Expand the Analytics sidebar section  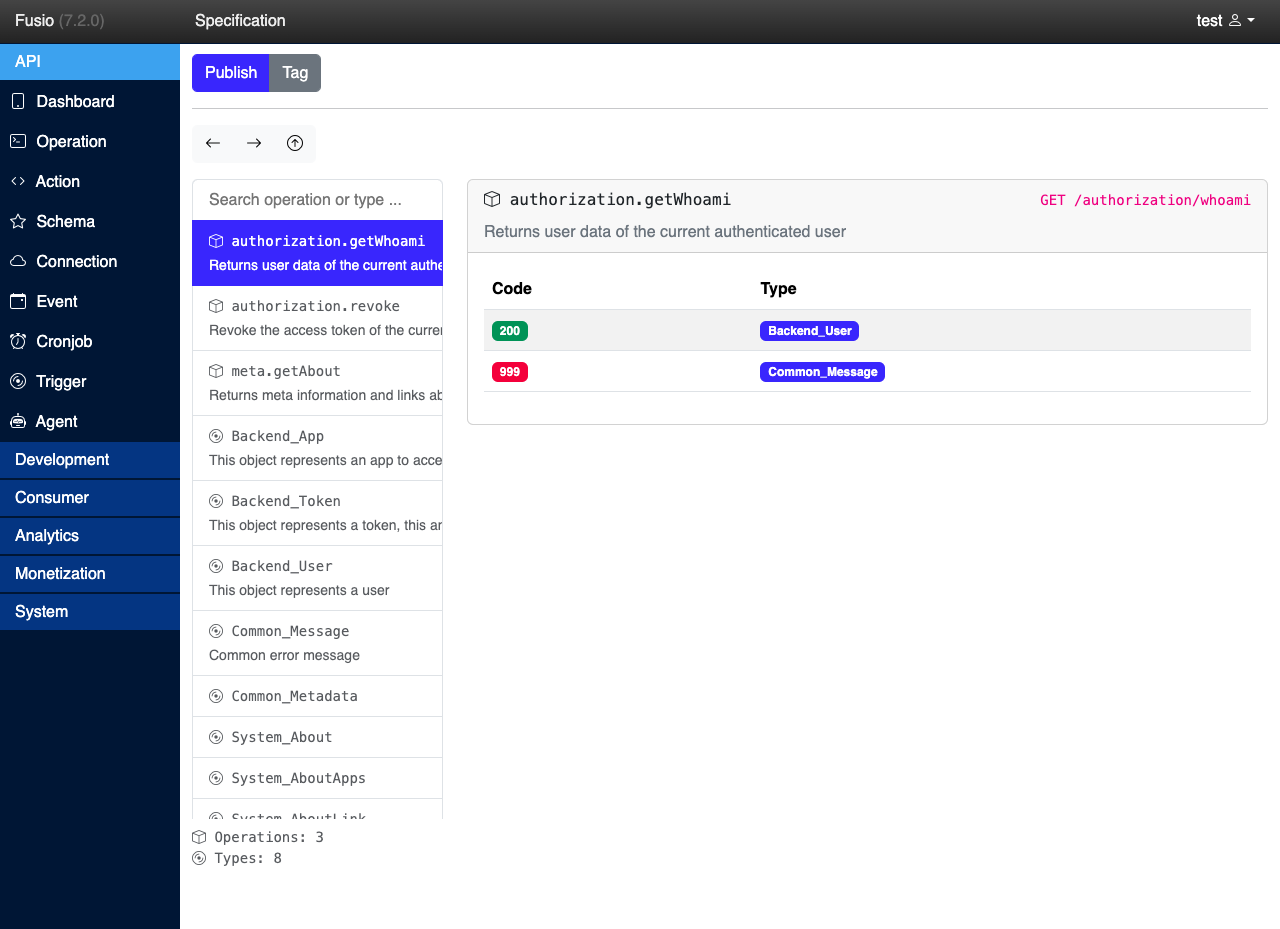click(x=90, y=536)
